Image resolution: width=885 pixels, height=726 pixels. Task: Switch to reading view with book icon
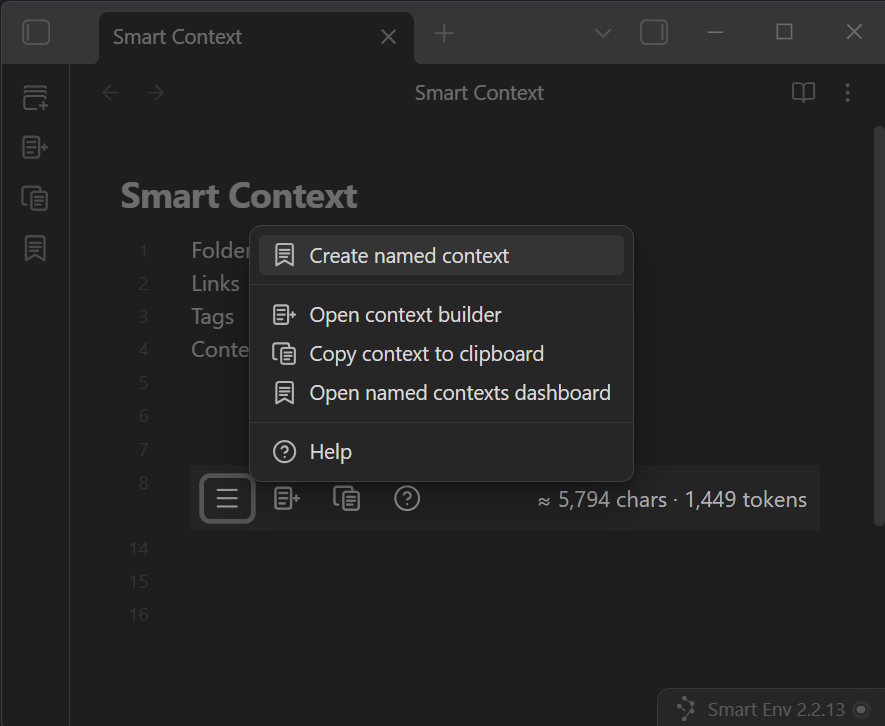803,93
